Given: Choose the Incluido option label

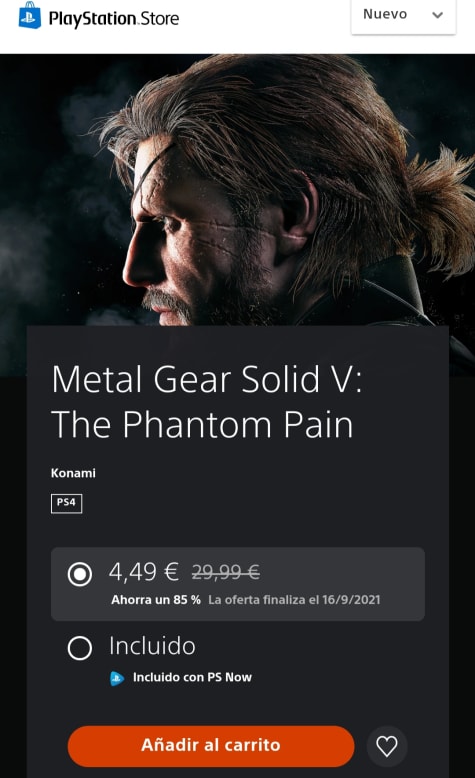Looking at the screenshot, I should click(152, 646).
